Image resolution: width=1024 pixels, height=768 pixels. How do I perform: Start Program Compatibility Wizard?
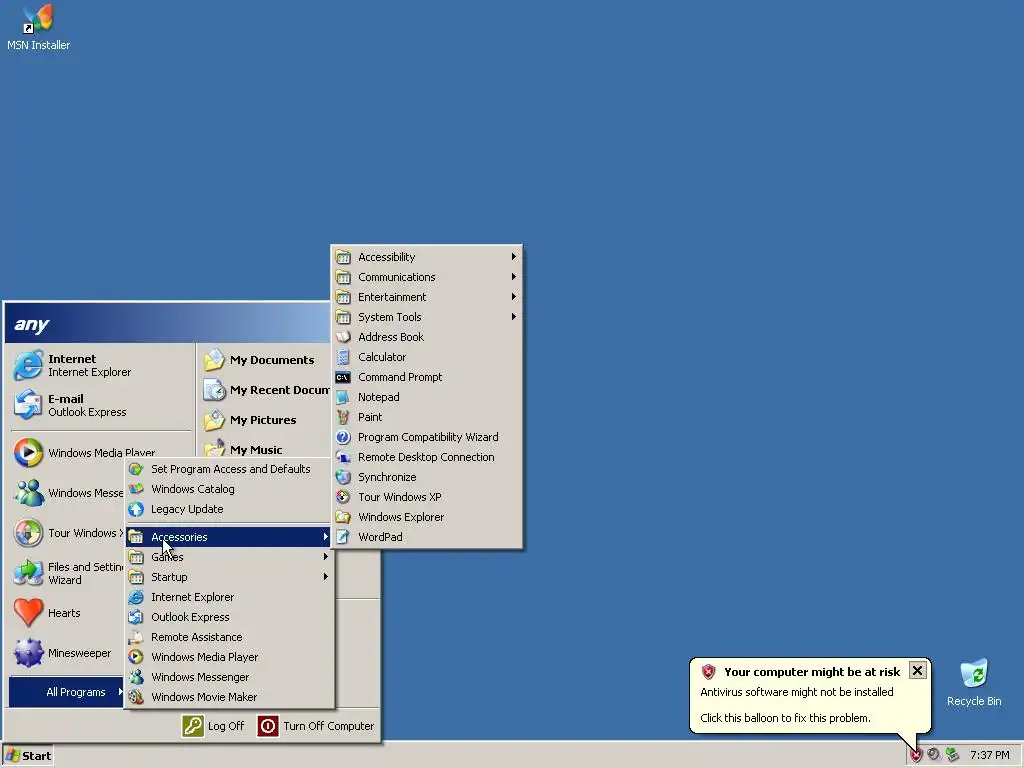click(x=426, y=437)
